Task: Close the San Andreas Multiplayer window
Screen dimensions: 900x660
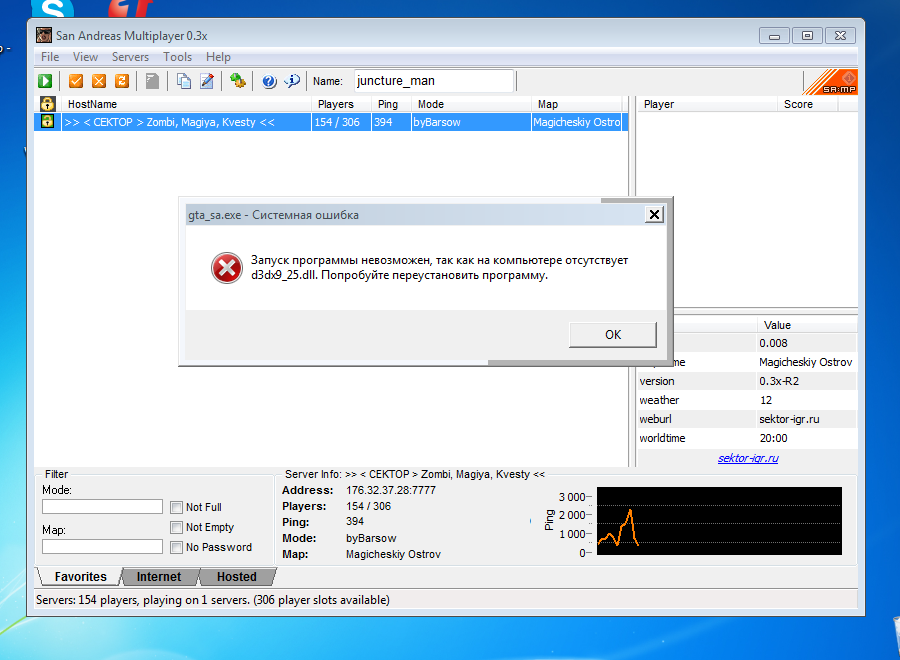Action: tap(840, 36)
